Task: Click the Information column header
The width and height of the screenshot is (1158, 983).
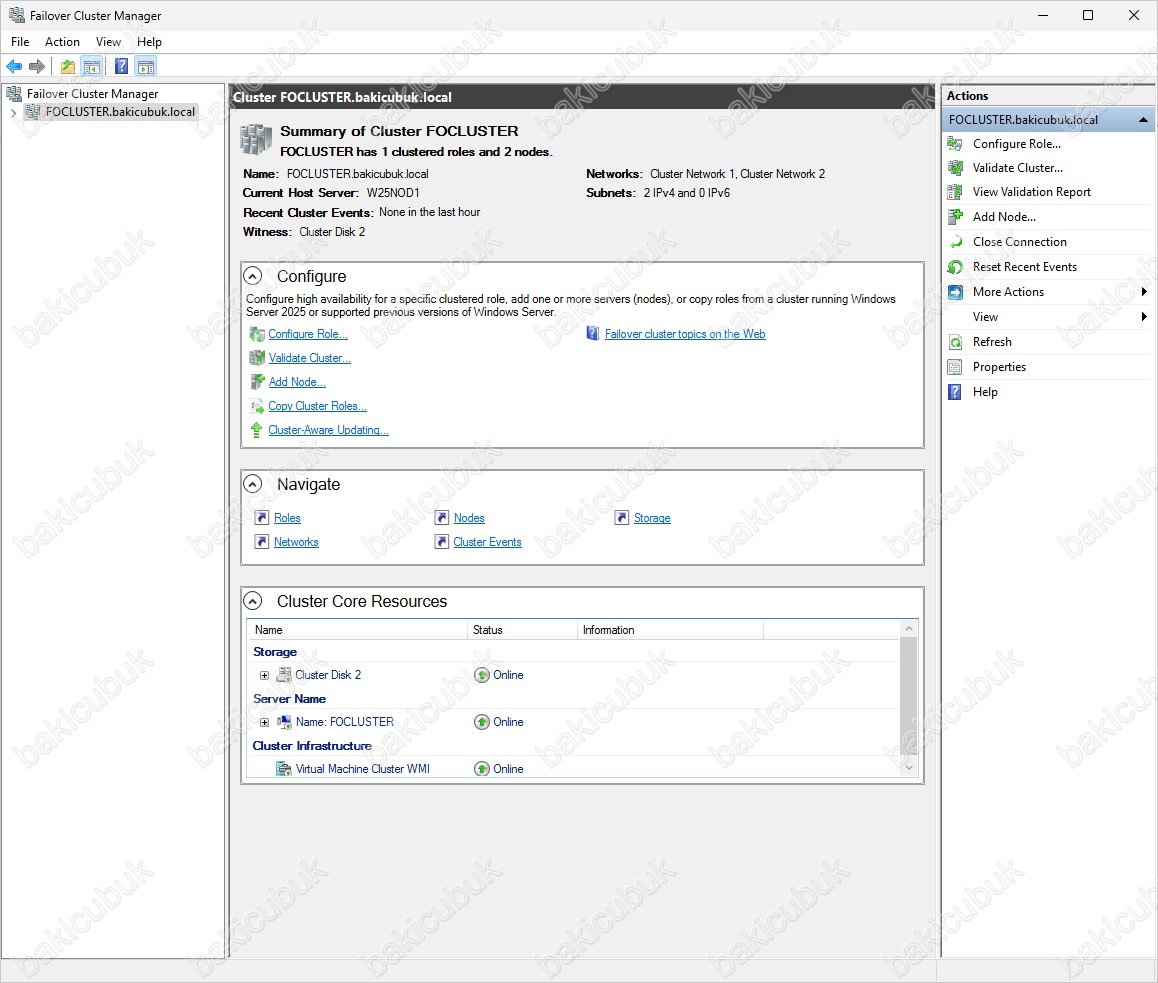Action: tap(670, 630)
